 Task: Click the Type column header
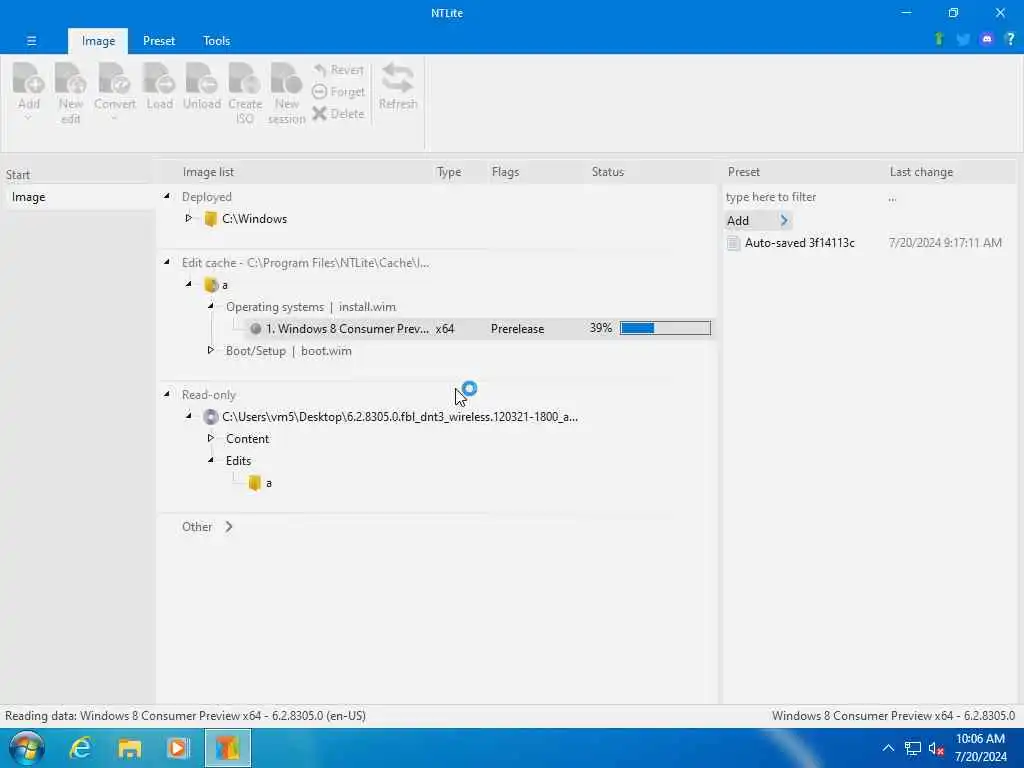tap(449, 172)
